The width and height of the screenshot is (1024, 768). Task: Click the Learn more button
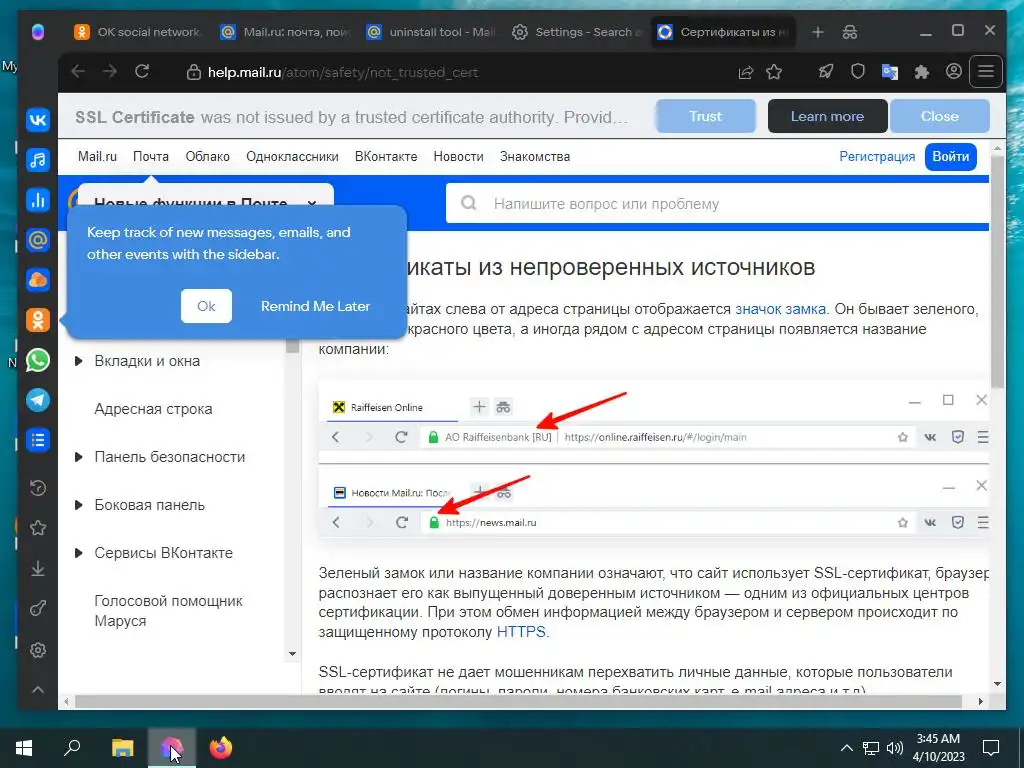(827, 116)
